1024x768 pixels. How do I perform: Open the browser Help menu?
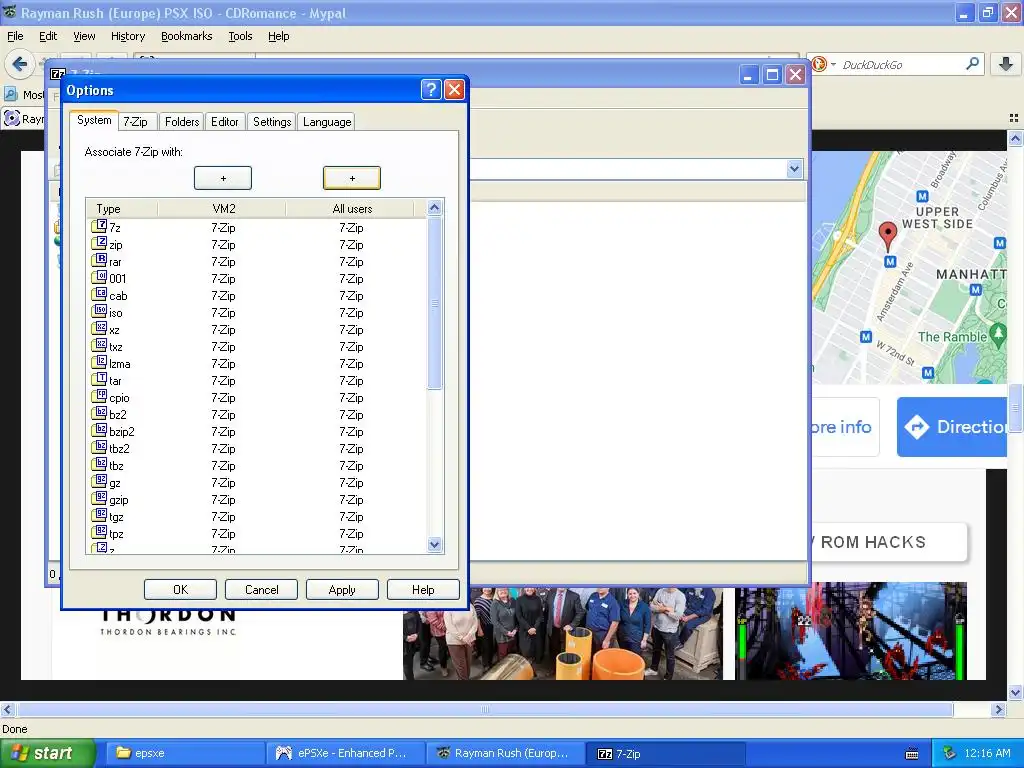tap(278, 37)
